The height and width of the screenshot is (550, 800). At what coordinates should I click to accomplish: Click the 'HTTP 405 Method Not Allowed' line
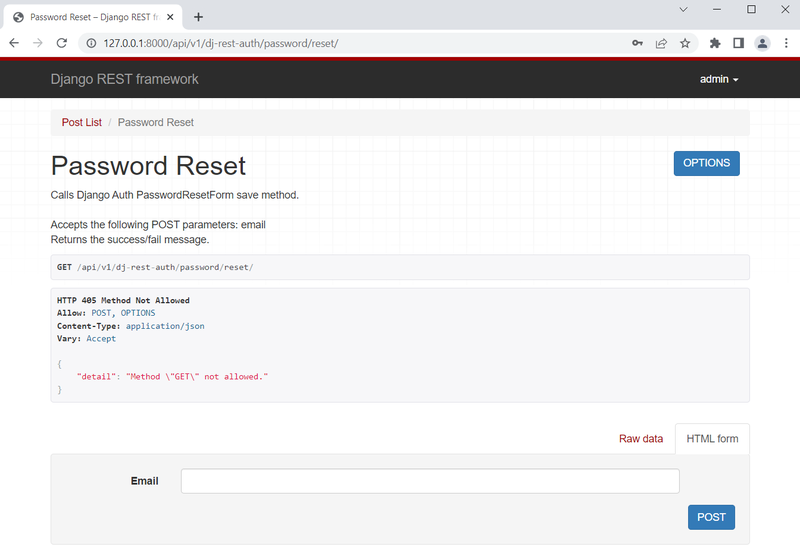123,301
